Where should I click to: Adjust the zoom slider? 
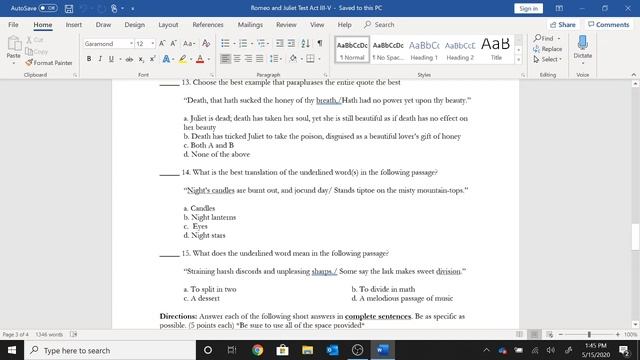[x=589, y=334]
